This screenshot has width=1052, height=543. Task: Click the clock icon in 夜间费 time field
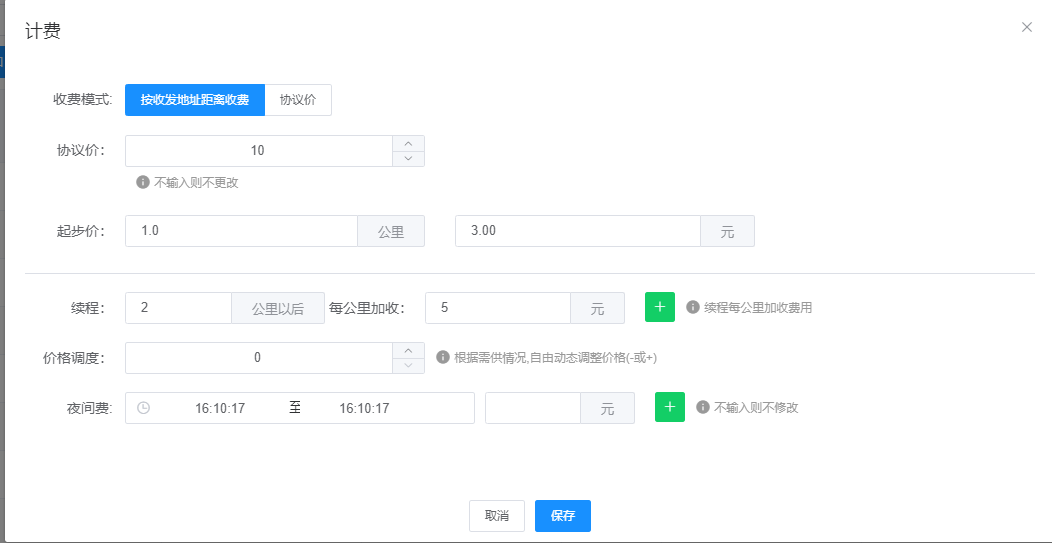(x=144, y=408)
